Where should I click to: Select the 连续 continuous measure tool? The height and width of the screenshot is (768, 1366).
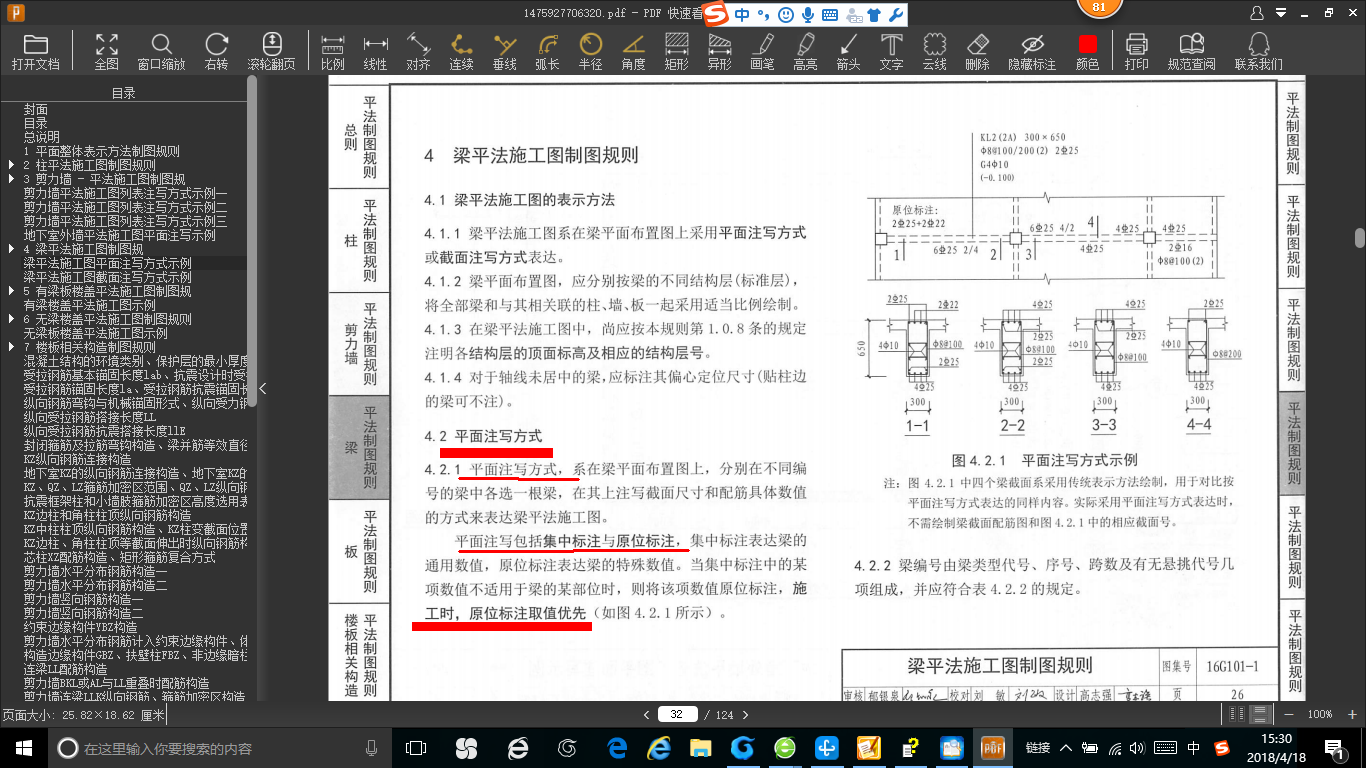click(x=461, y=52)
